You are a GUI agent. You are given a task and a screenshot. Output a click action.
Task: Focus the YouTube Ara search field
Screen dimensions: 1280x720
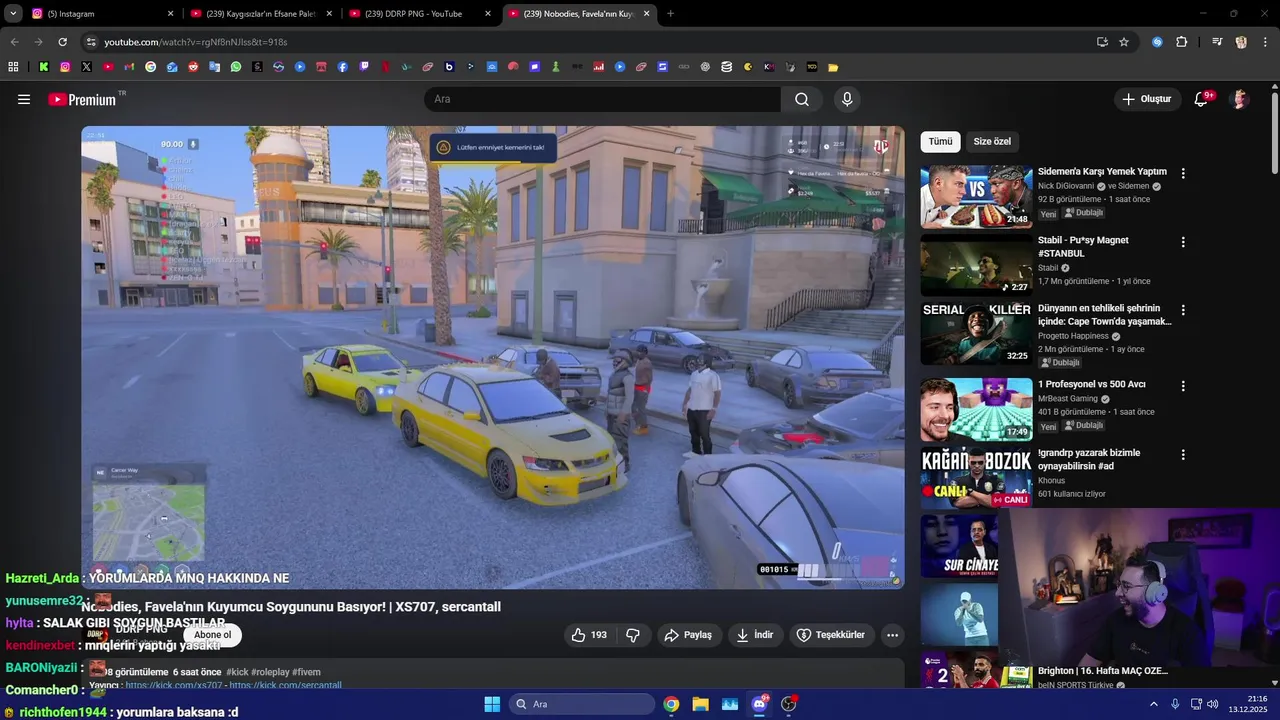click(x=602, y=99)
